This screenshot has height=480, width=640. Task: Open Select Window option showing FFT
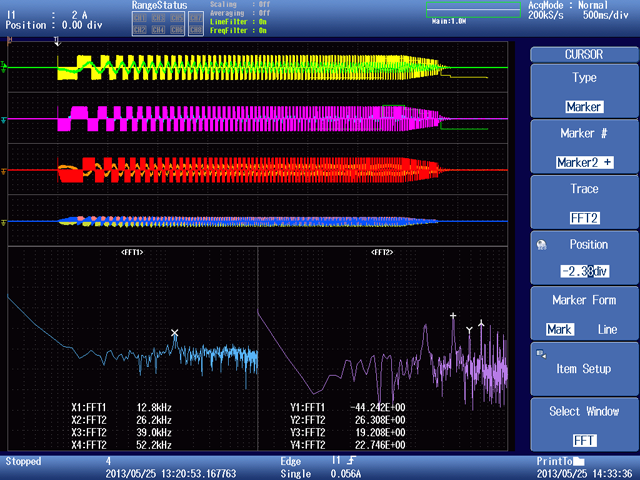tap(584, 424)
